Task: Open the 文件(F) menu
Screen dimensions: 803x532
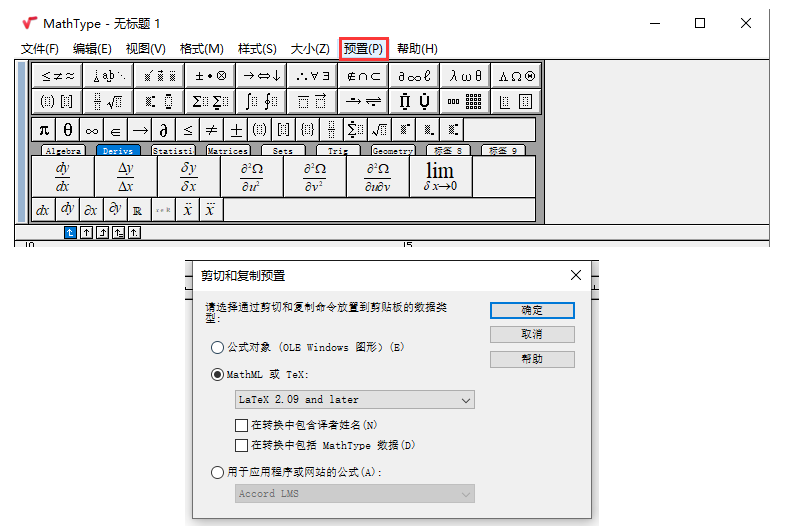Action: (x=39, y=49)
